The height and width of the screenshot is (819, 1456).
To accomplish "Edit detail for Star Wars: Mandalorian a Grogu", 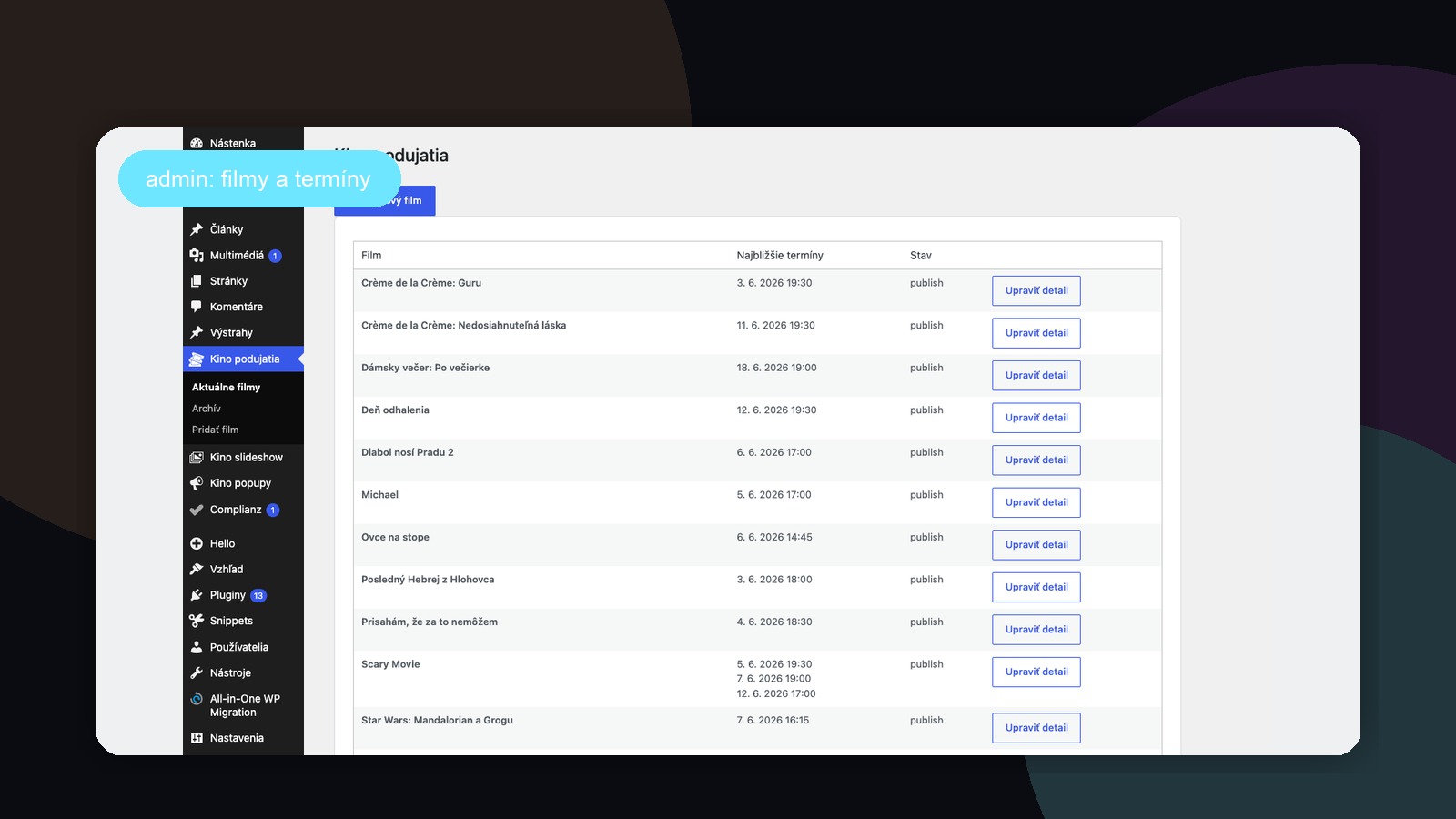I will coord(1036,728).
